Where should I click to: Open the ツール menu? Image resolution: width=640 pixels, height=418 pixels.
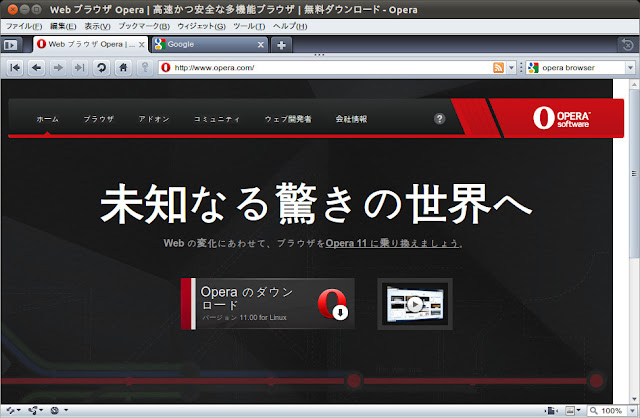pyautogui.click(x=249, y=26)
